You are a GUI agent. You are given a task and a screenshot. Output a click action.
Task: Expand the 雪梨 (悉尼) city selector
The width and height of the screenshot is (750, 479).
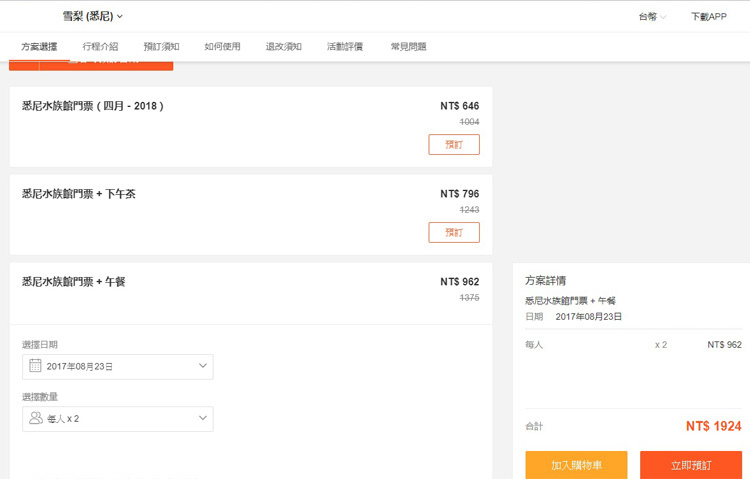[x=93, y=16]
